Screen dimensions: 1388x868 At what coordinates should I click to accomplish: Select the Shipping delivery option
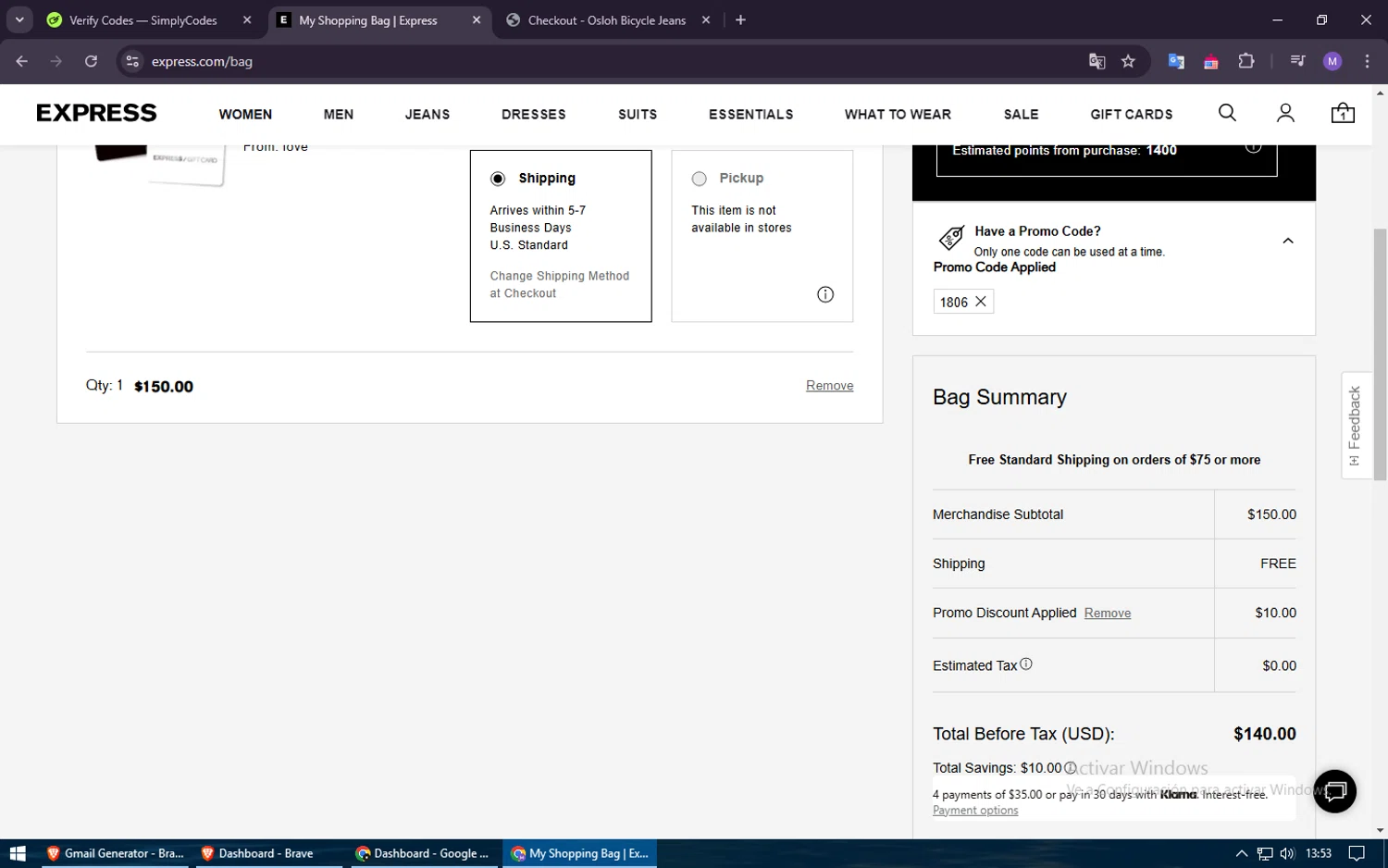498,179
